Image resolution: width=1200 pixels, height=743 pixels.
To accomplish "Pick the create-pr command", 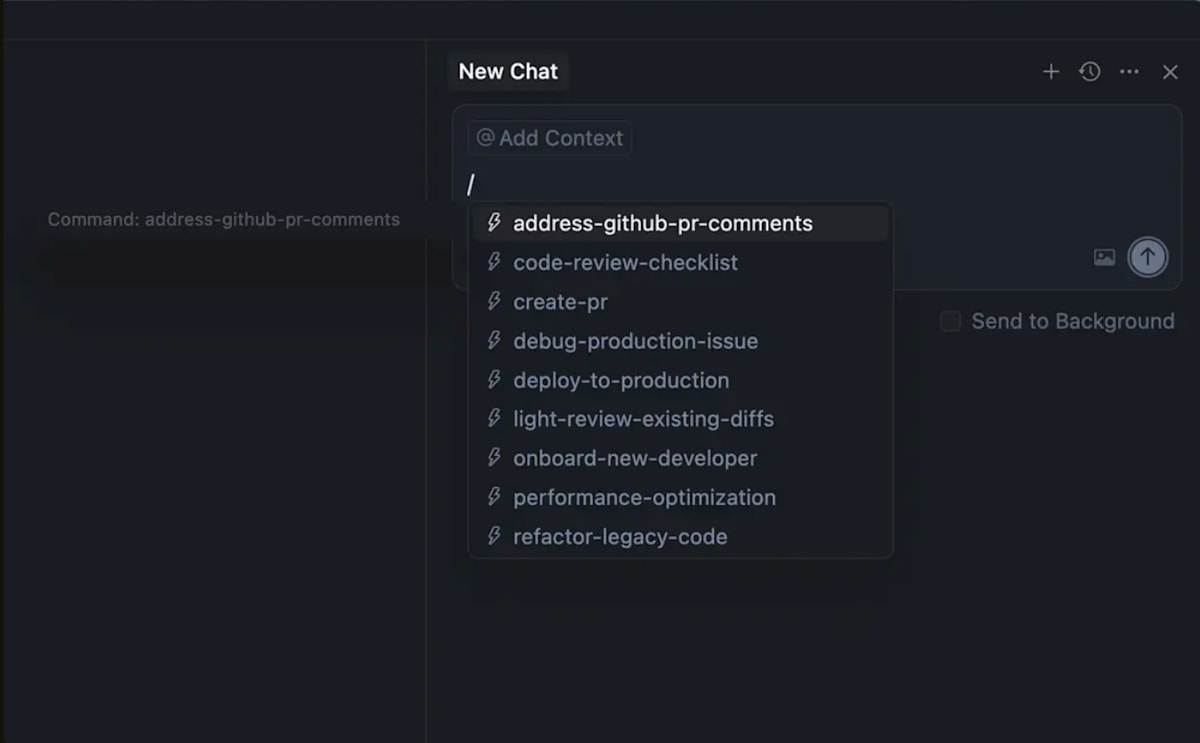I will pyautogui.click(x=560, y=302).
